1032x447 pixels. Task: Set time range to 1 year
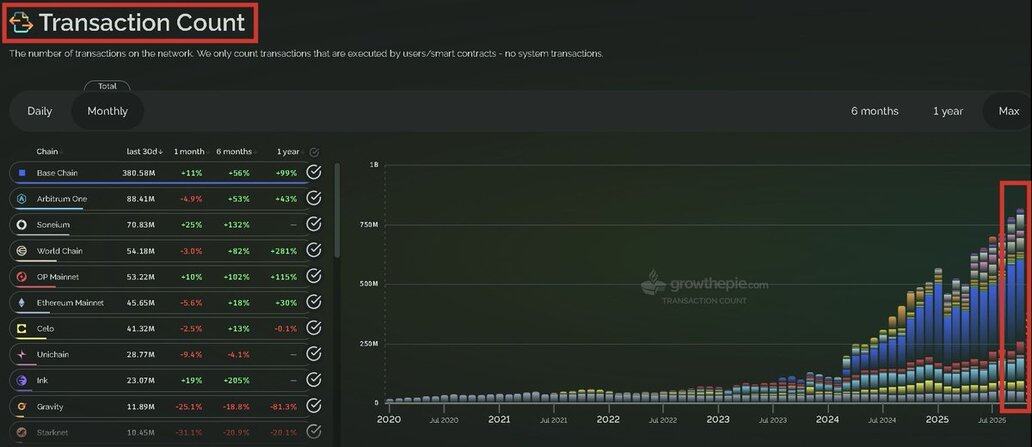point(947,111)
